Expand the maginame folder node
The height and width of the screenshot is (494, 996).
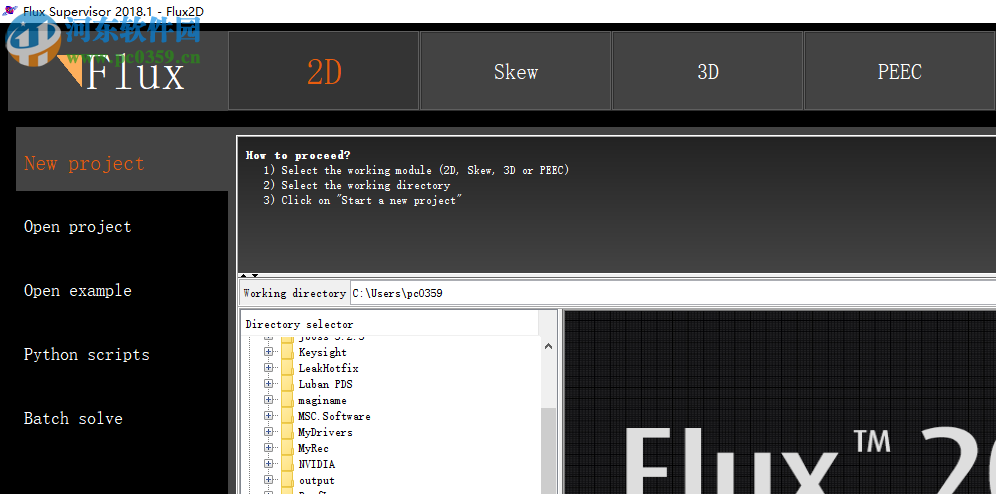[268, 400]
